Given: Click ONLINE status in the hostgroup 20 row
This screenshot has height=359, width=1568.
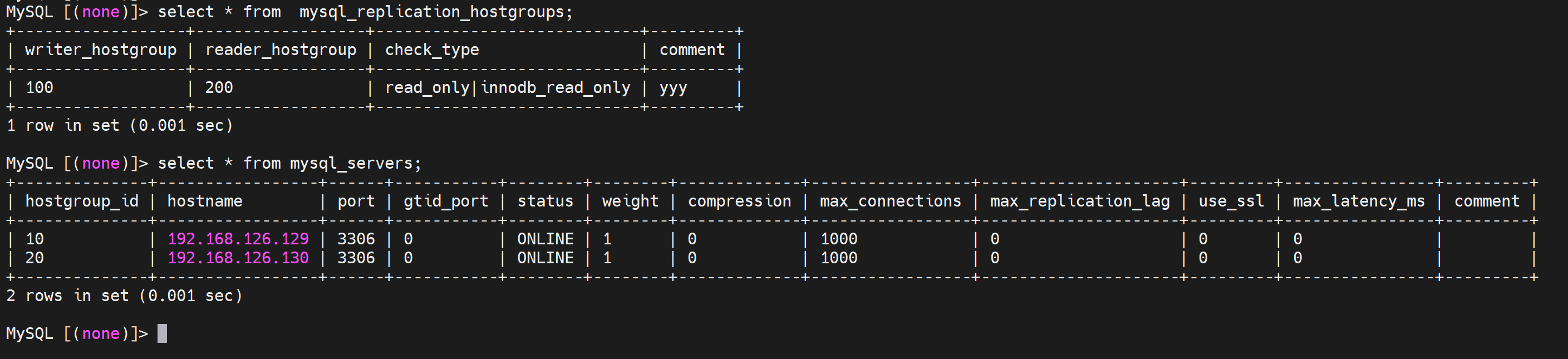Looking at the screenshot, I should point(545,258).
